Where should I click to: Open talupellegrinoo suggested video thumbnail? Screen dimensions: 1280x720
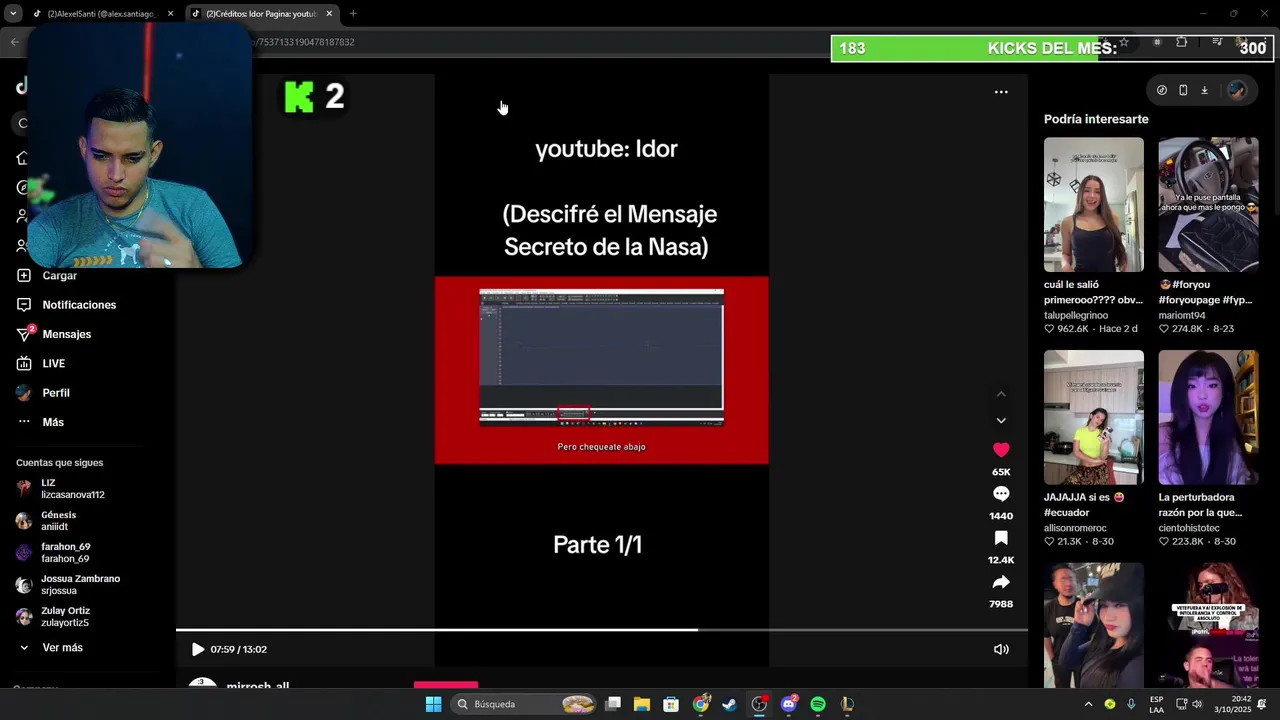pyautogui.click(x=1094, y=205)
